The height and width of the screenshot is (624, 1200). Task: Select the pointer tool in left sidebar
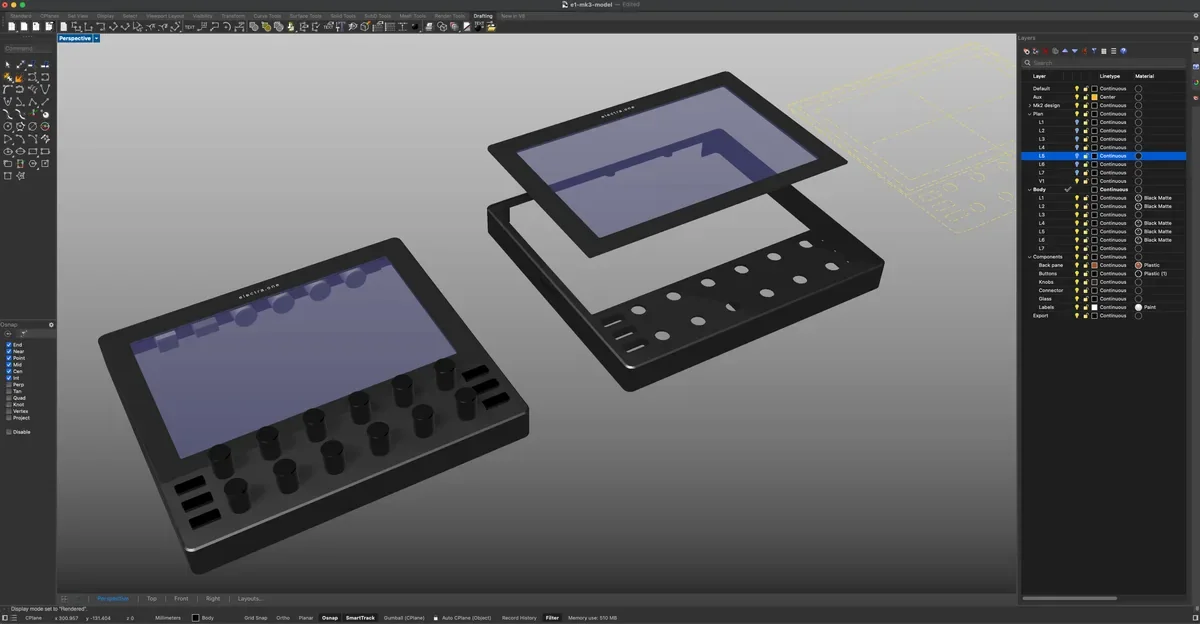[x=7, y=64]
